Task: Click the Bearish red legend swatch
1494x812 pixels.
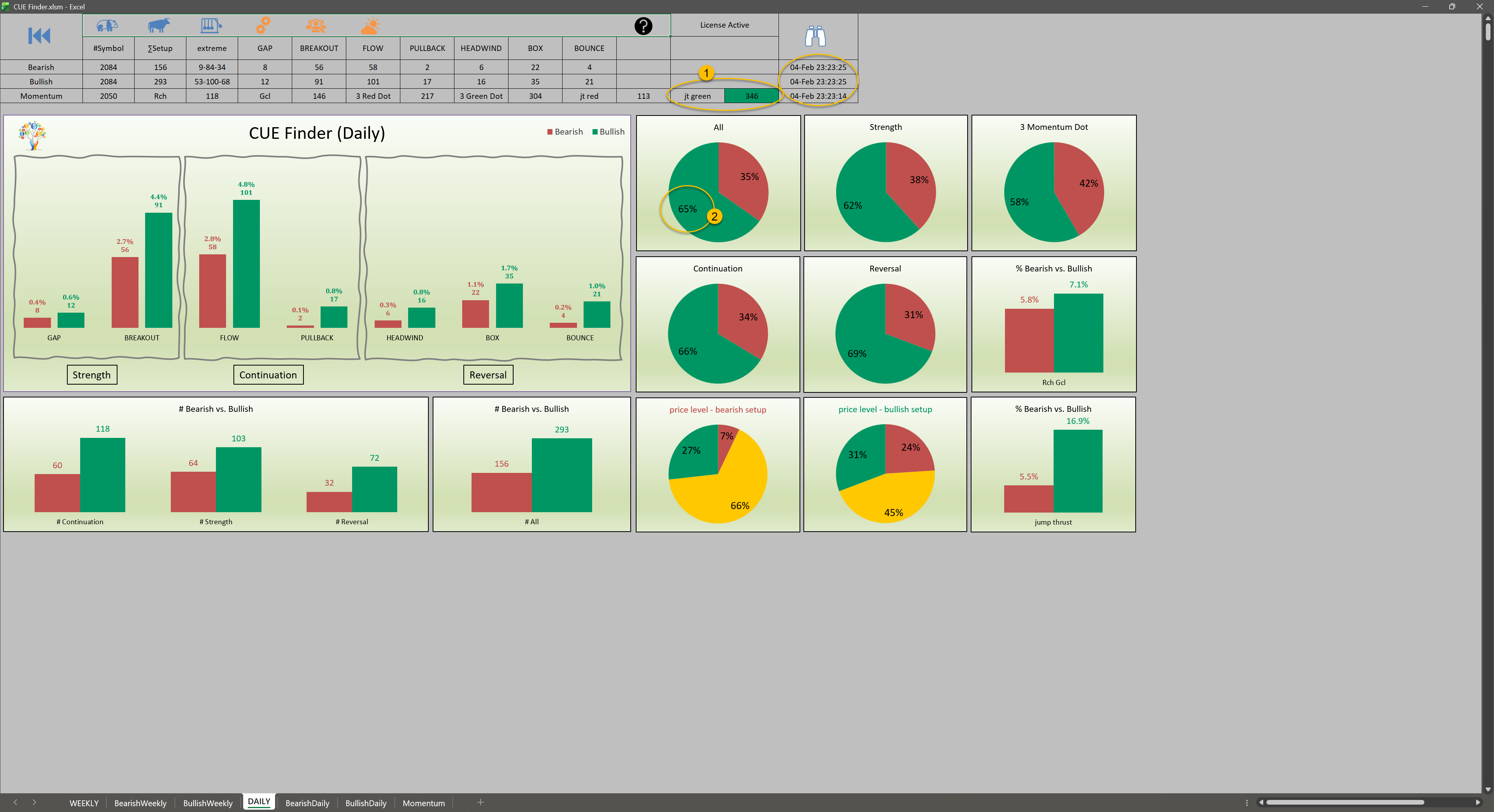Action: click(x=550, y=132)
